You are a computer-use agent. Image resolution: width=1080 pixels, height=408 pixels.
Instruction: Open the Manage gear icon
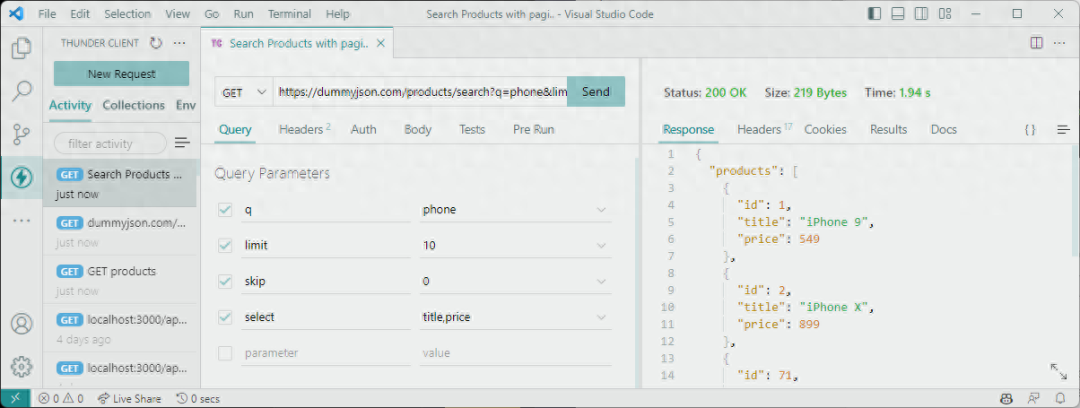point(21,366)
